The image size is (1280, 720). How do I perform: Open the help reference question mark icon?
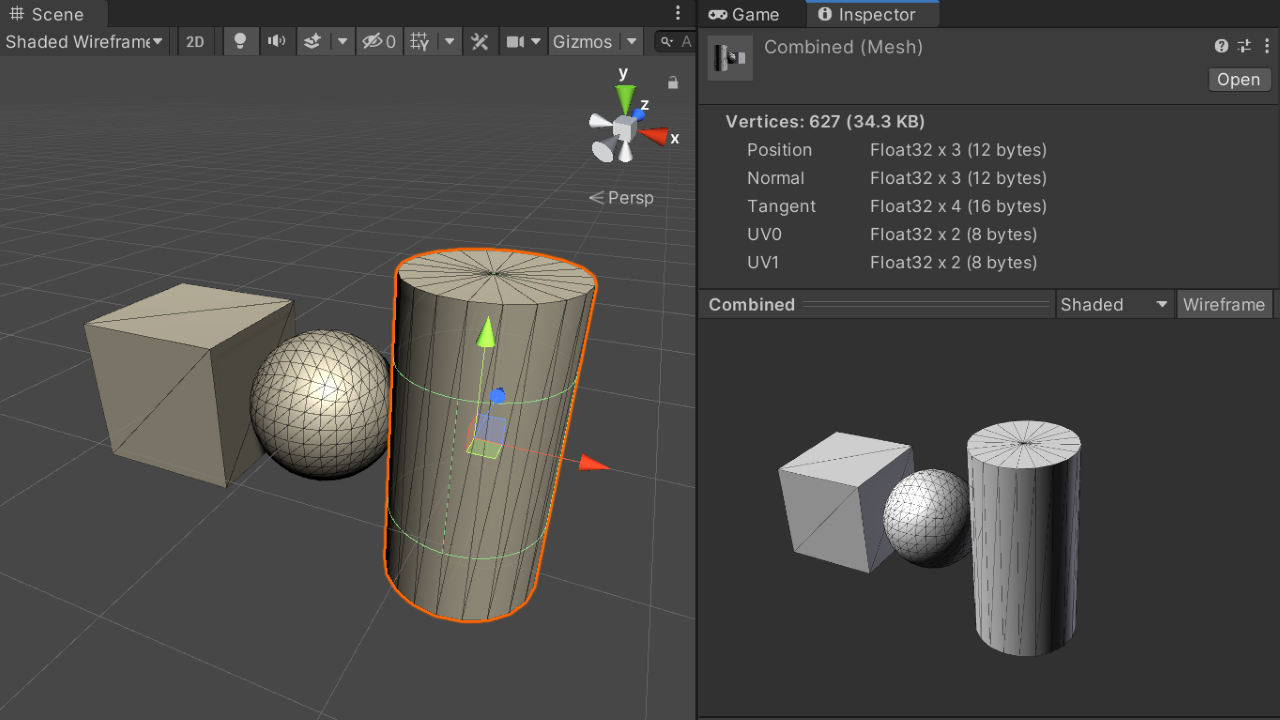tap(1221, 46)
